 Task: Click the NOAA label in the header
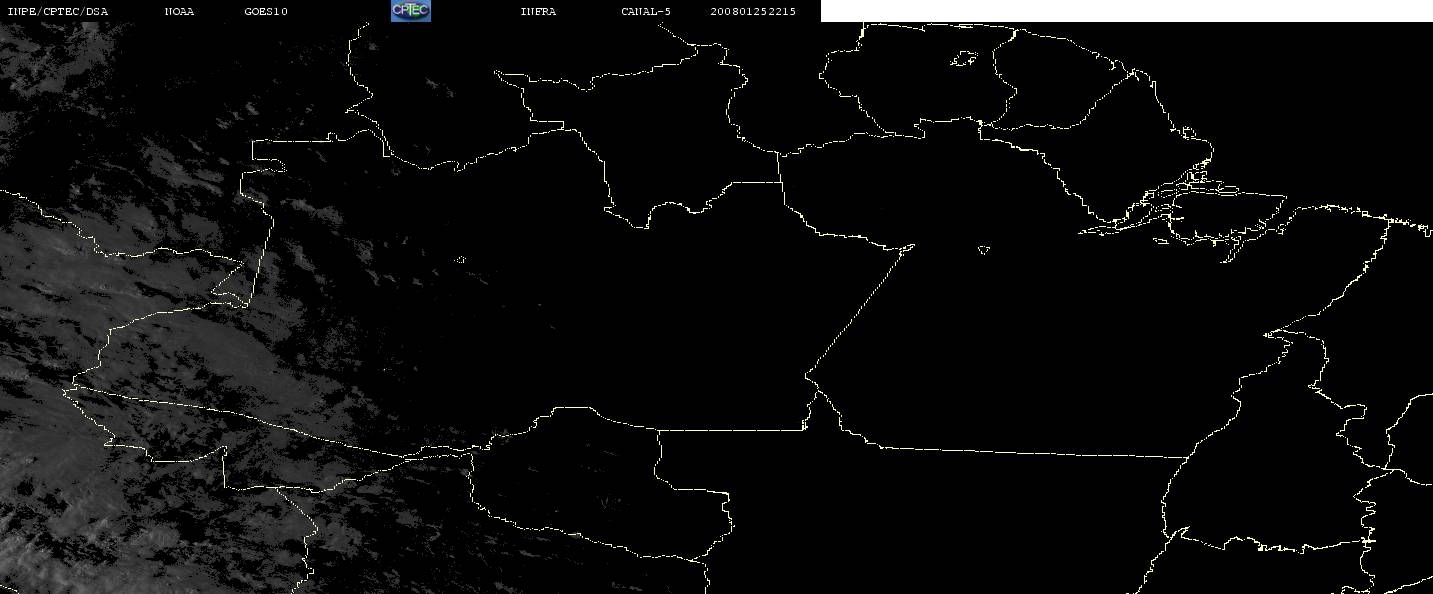[179, 11]
